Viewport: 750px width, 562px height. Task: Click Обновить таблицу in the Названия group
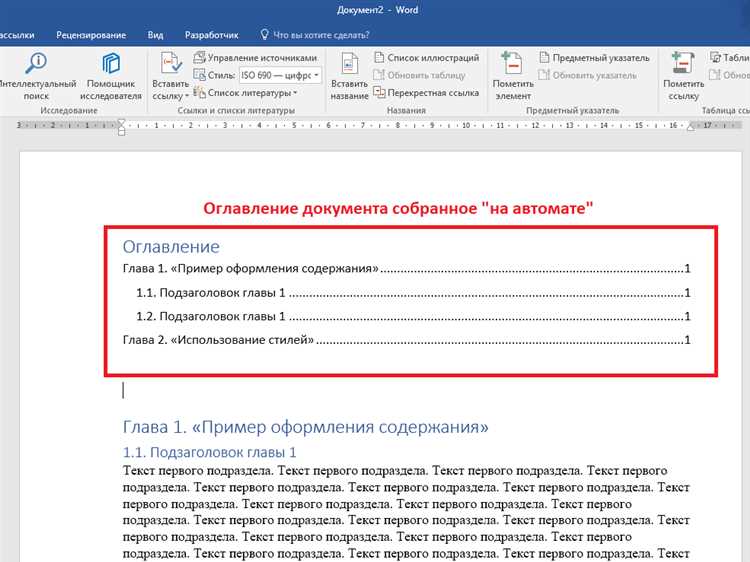tap(419, 75)
